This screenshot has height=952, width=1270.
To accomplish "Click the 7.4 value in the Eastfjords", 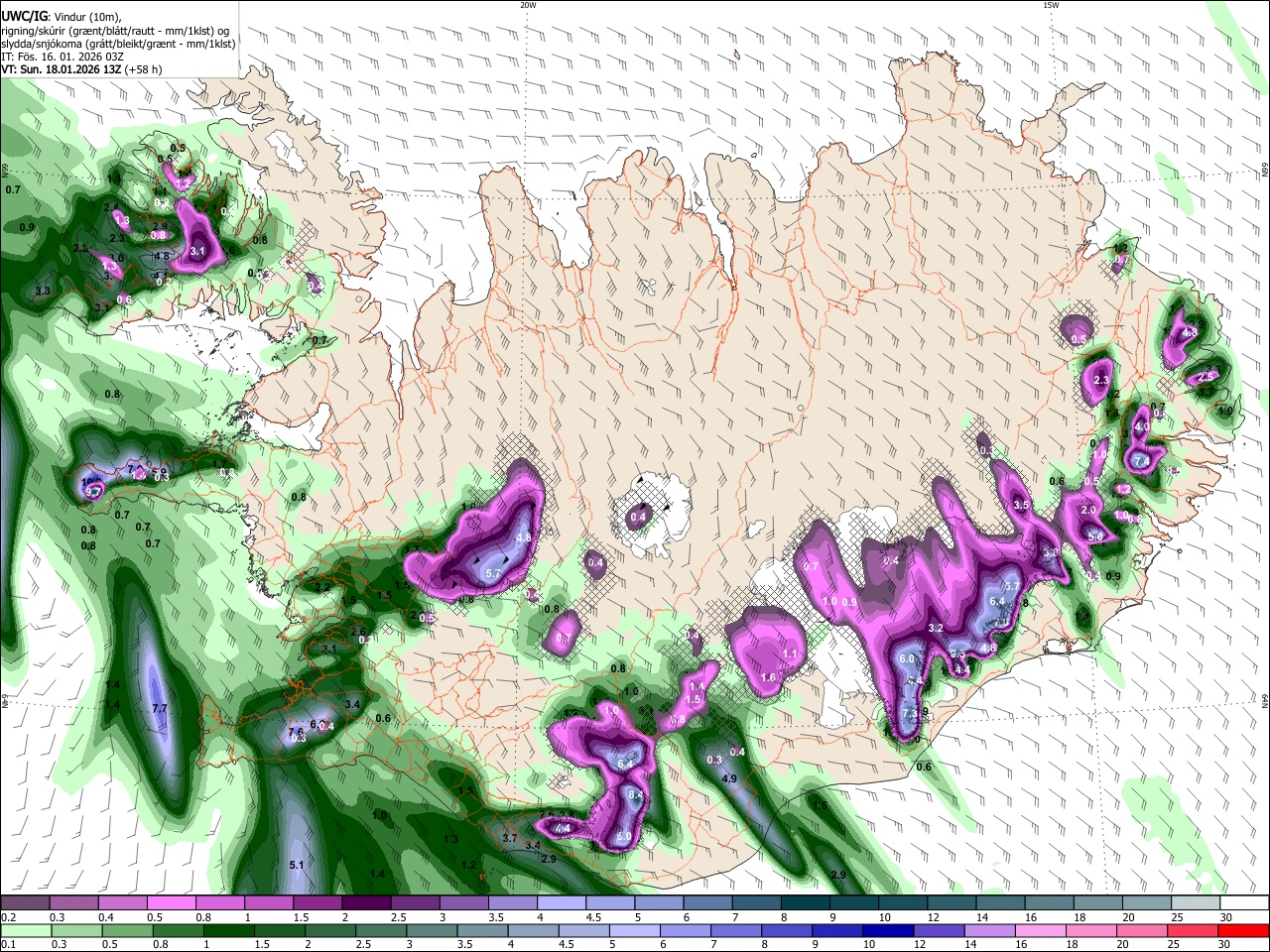I will click(1141, 461).
